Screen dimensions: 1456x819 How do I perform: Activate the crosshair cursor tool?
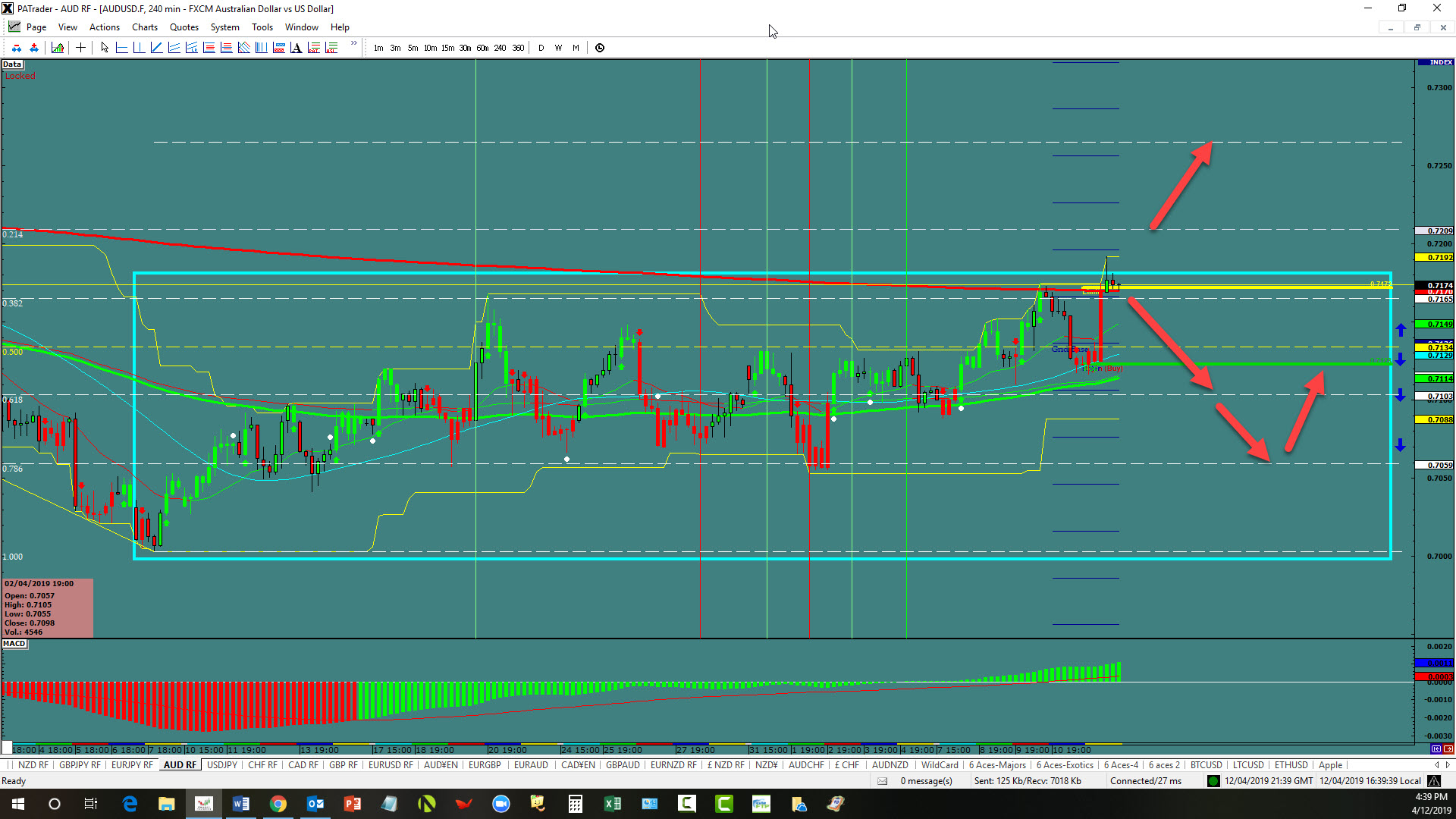pos(80,48)
